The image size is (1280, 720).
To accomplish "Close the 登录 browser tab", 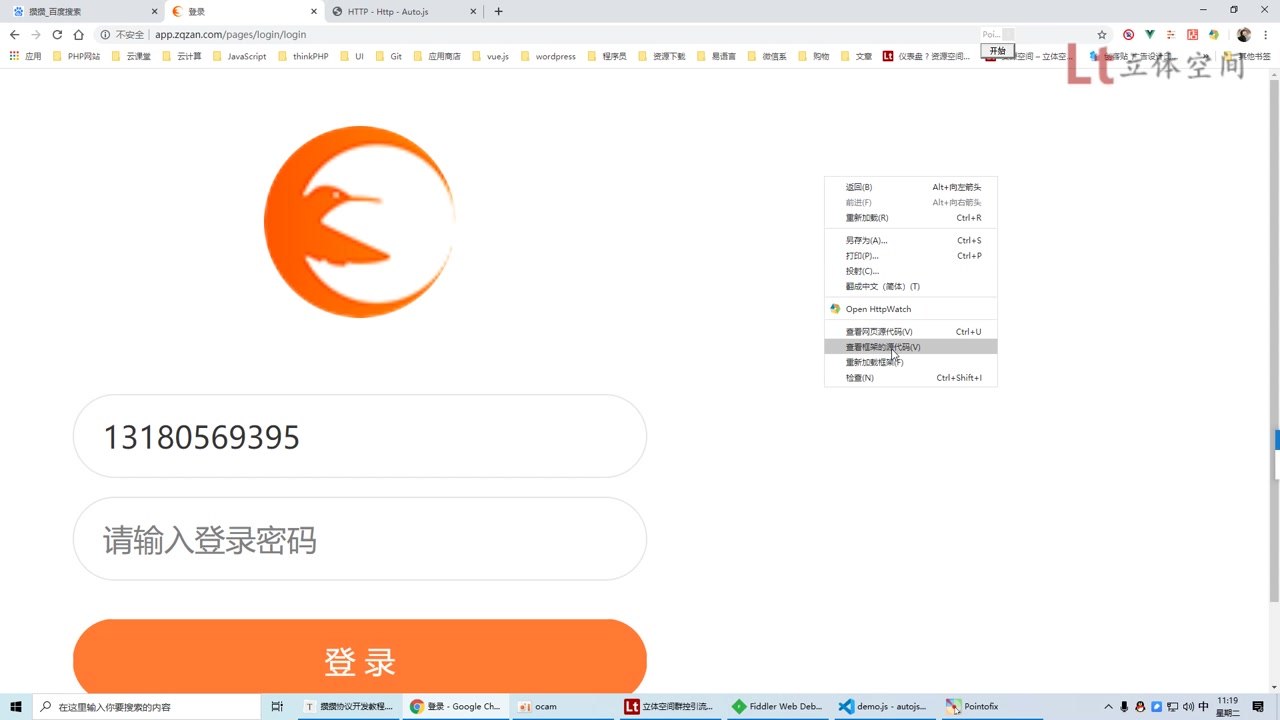I will 314,12.
